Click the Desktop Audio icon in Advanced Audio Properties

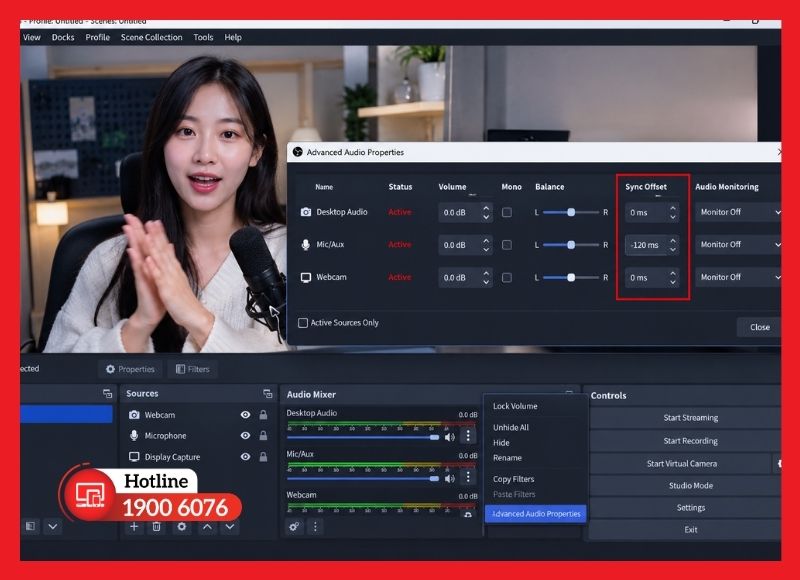(306, 212)
